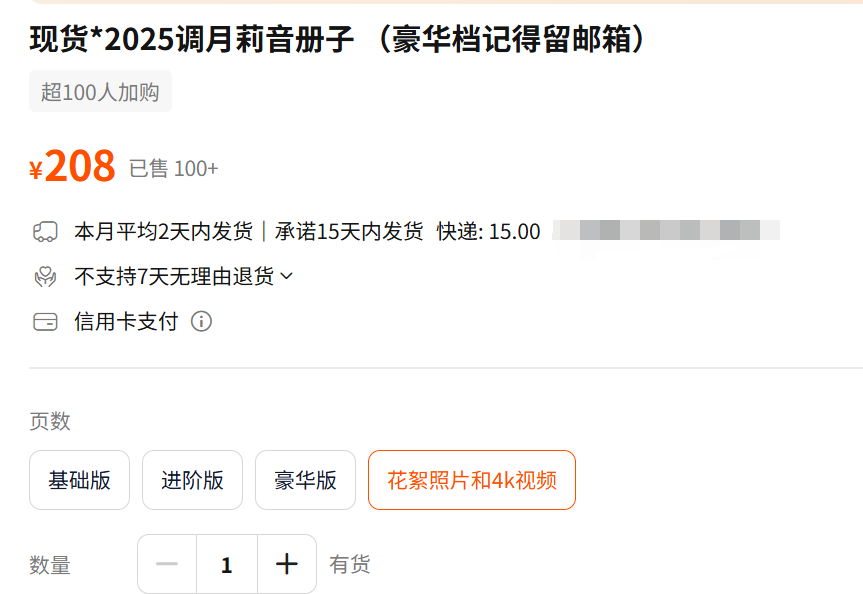This screenshot has height=594, width=863.
Task: Click the credit card icon
Action: pos(45,322)
